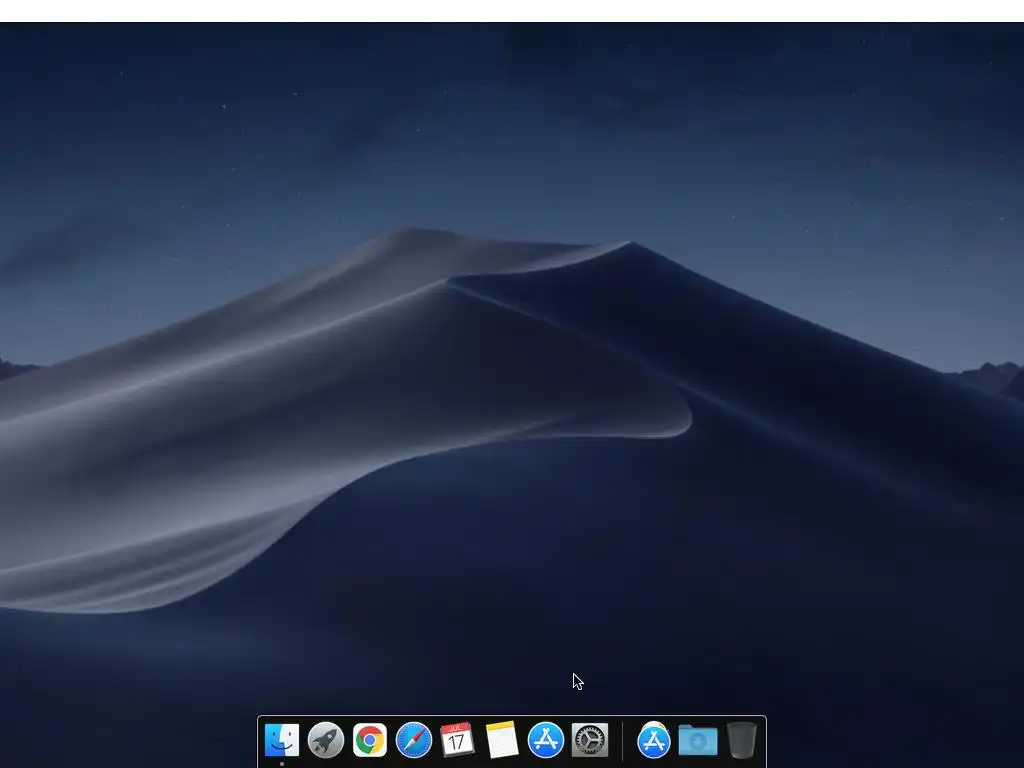1024x768 pixels.
Task: Open Launchpad rocket icon
Action: point(326,740)
